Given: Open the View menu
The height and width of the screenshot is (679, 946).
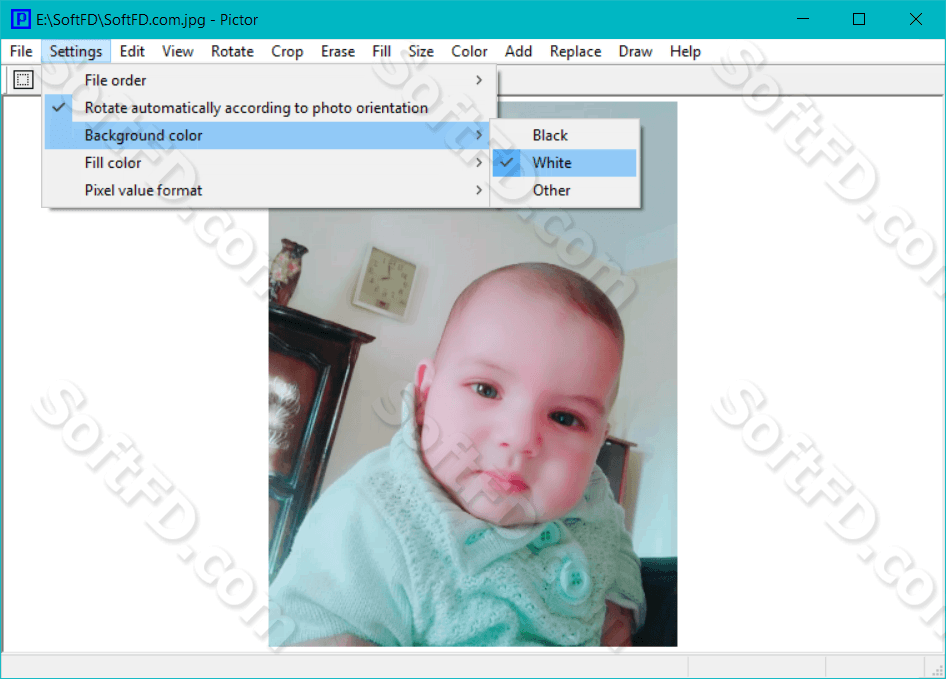Looking at the screenshot, I should (177, 51).
